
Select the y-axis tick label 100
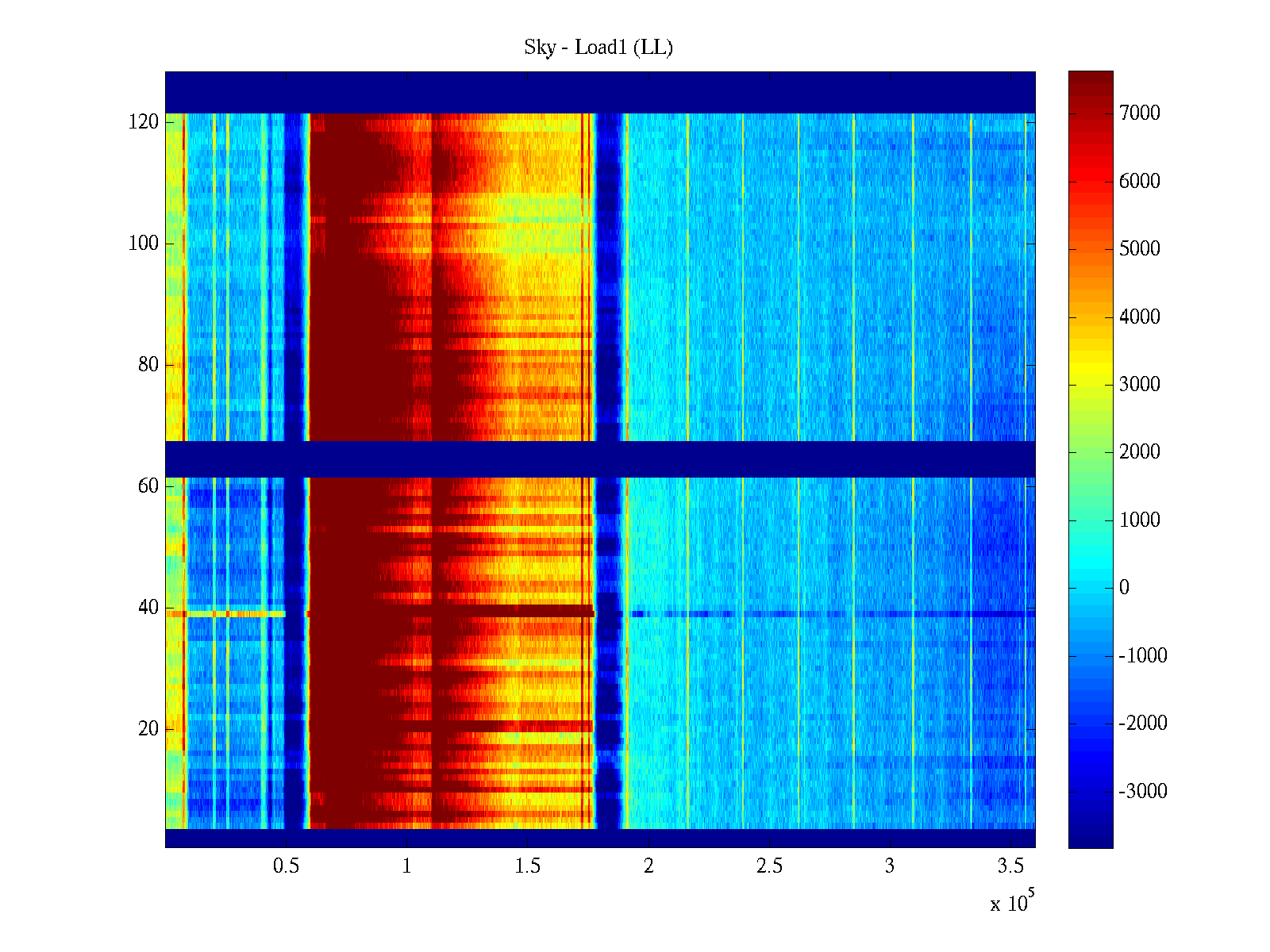coord(143,244)
